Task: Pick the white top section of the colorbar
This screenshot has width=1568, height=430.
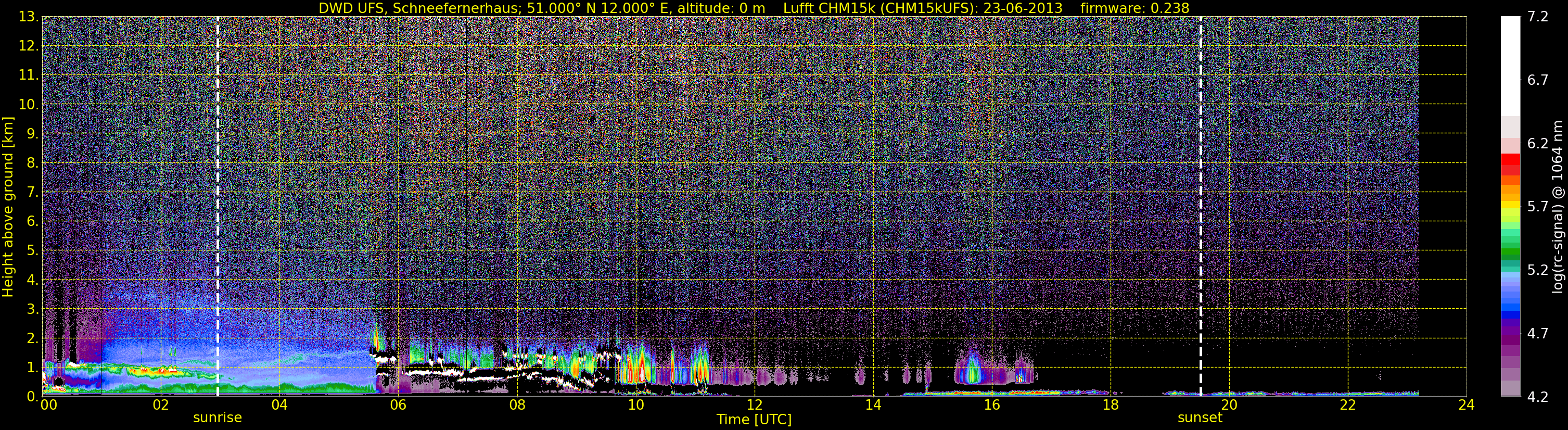Action: 1510,66
